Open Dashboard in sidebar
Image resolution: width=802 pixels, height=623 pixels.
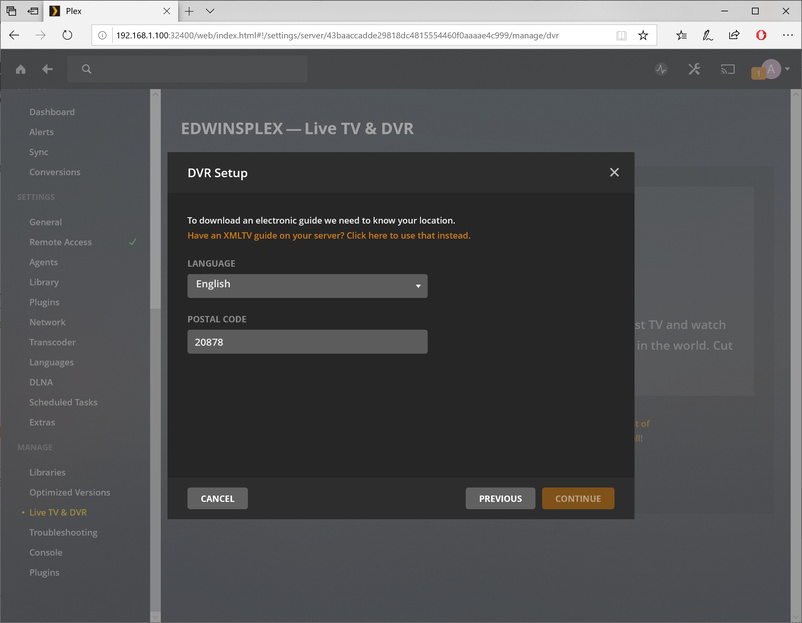click(x=52, y=112)
